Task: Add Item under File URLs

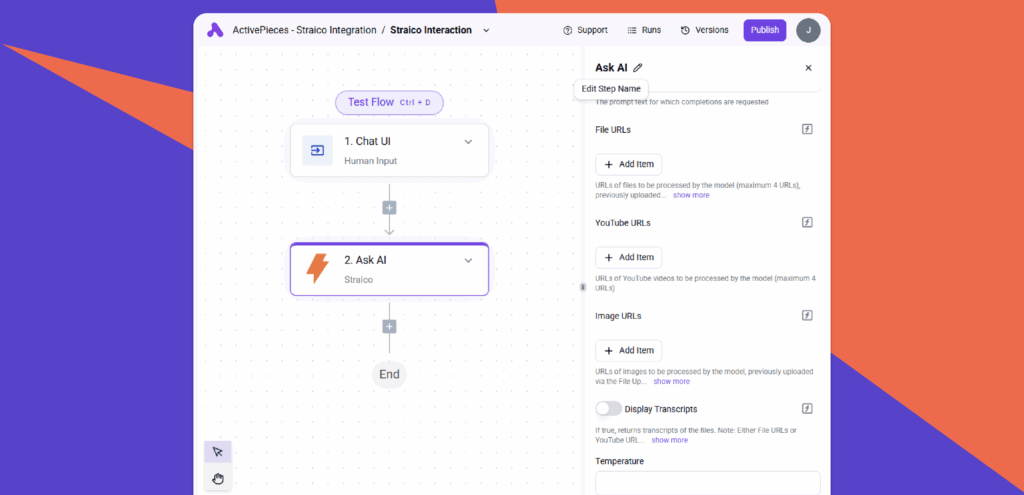Action: click(628, 165)
